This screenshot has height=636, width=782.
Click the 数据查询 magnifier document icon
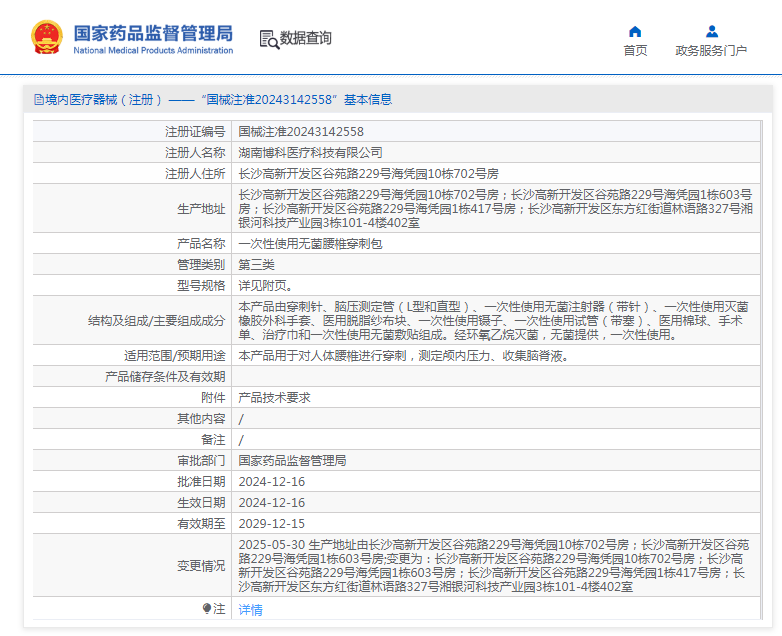click(268, 39)
